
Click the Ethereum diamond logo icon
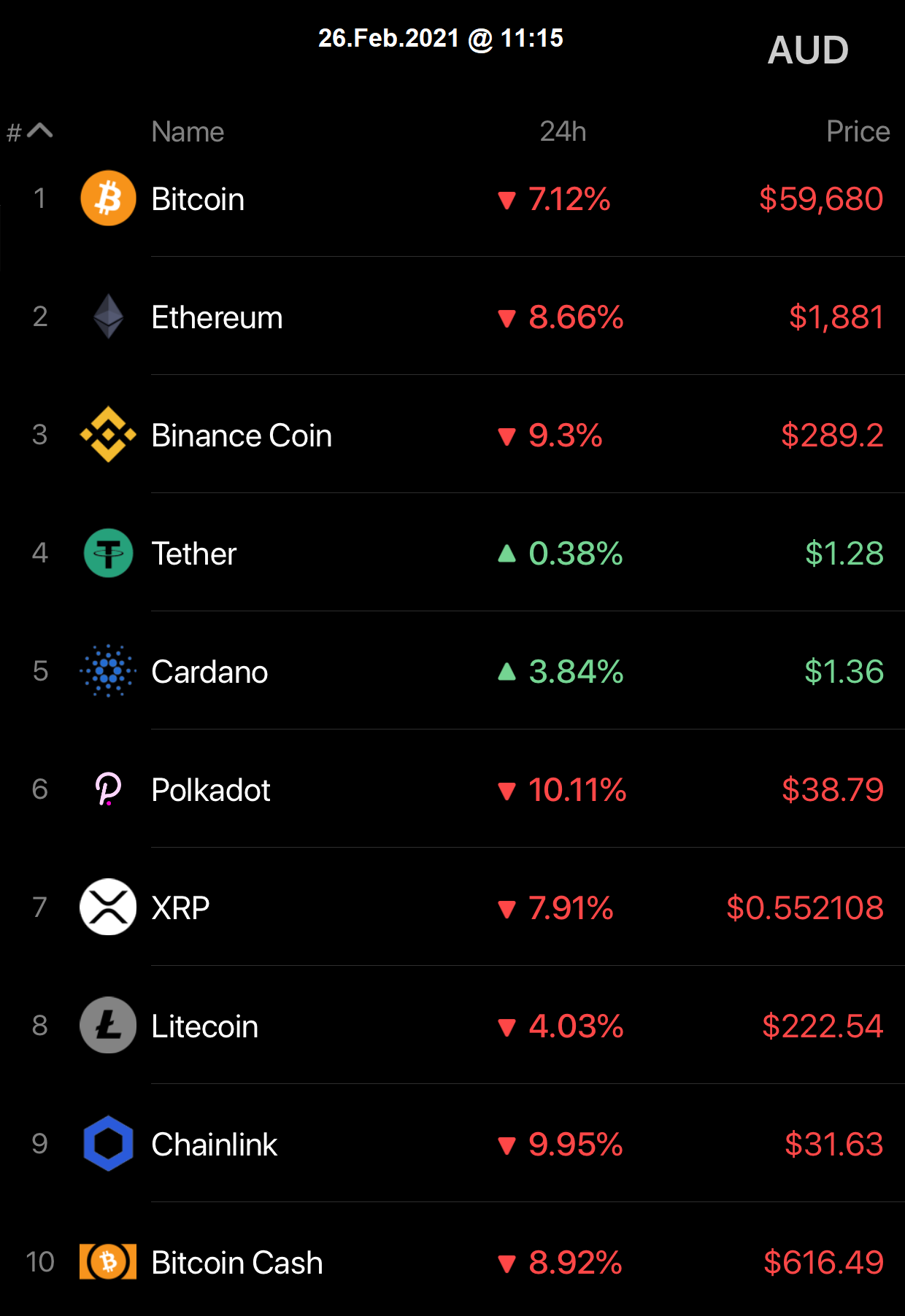coord(108,317)
